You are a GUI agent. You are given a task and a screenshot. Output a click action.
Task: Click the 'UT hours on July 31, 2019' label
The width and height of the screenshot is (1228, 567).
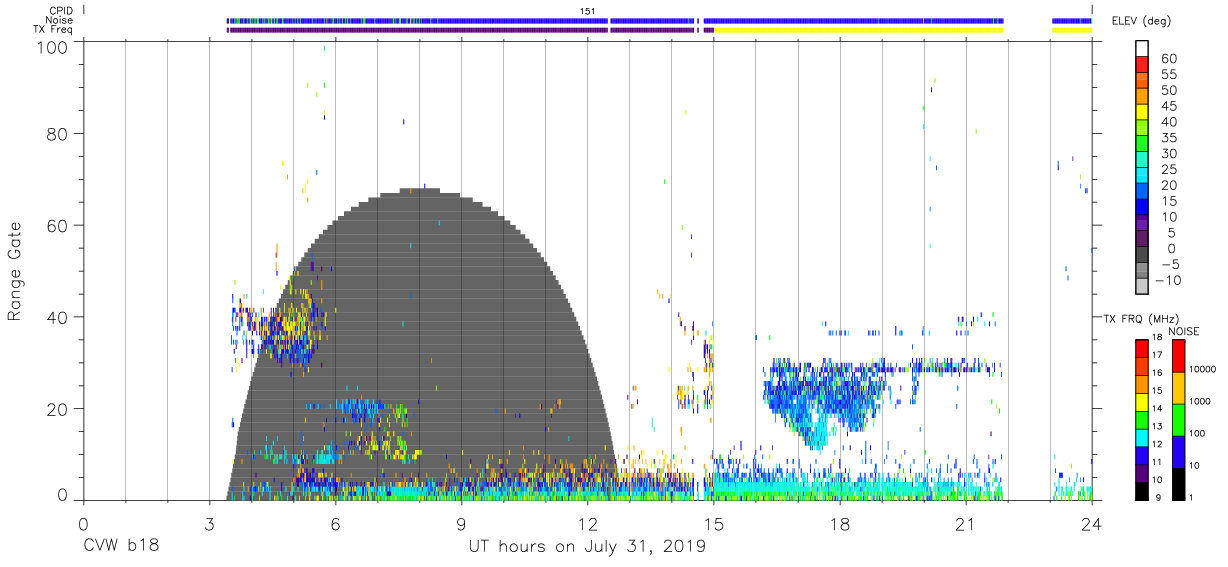(x=587, y=547)
